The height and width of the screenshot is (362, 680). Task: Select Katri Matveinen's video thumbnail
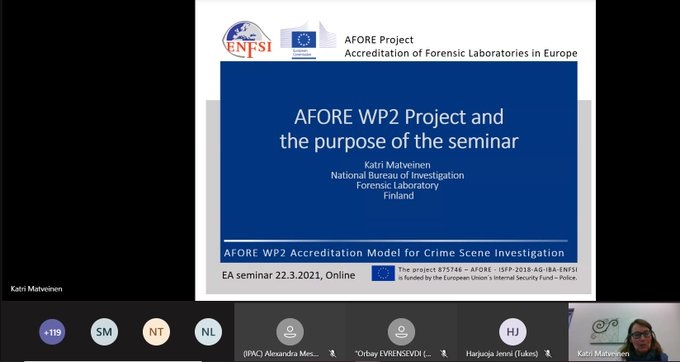click(624, 332)
